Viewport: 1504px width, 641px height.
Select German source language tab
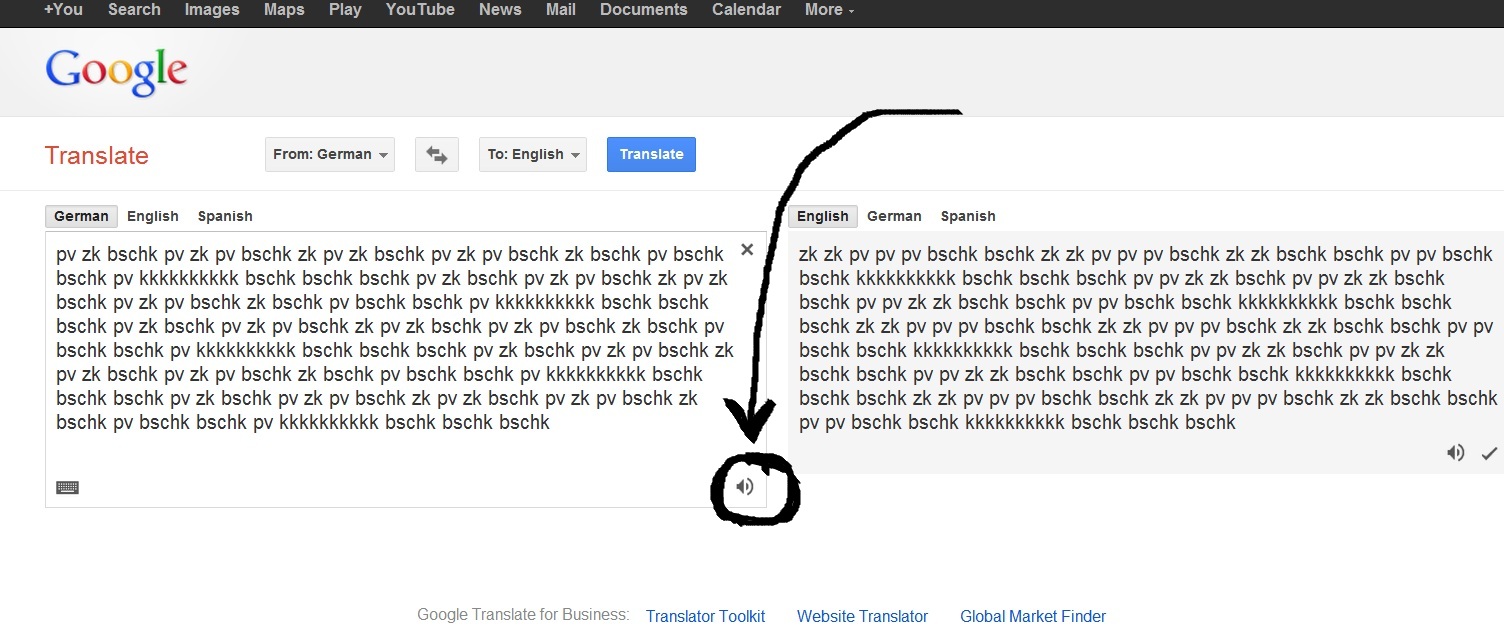tap(81, 216)
